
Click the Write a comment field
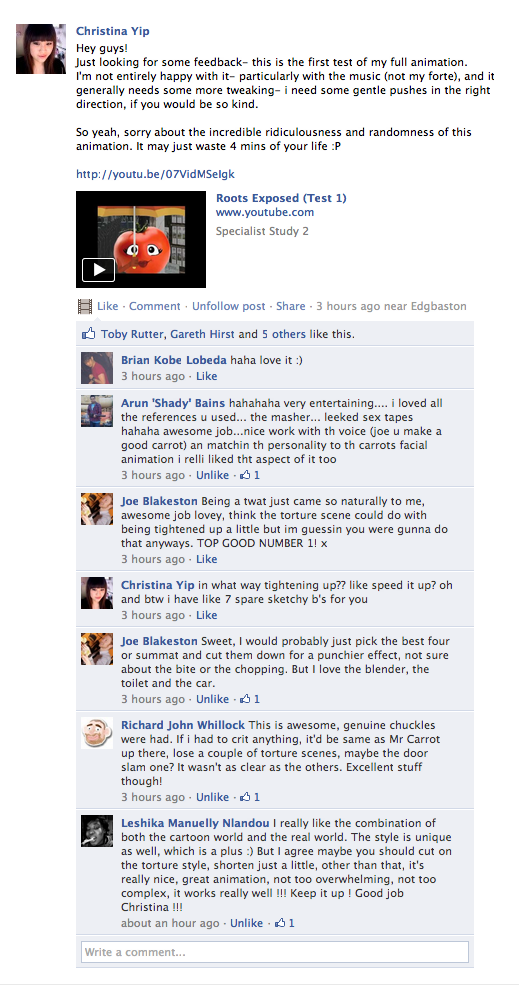(275, 952)
